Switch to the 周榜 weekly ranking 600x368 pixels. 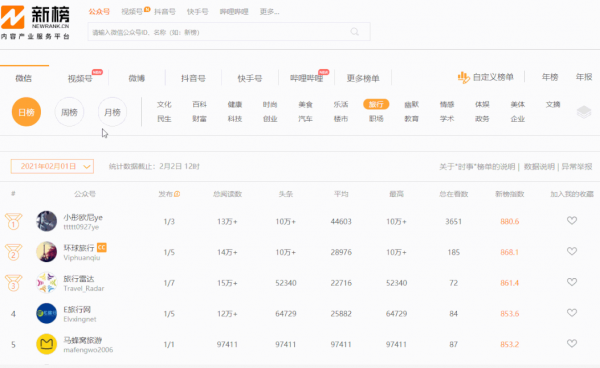pyautogui.click(x=69, y=112)
